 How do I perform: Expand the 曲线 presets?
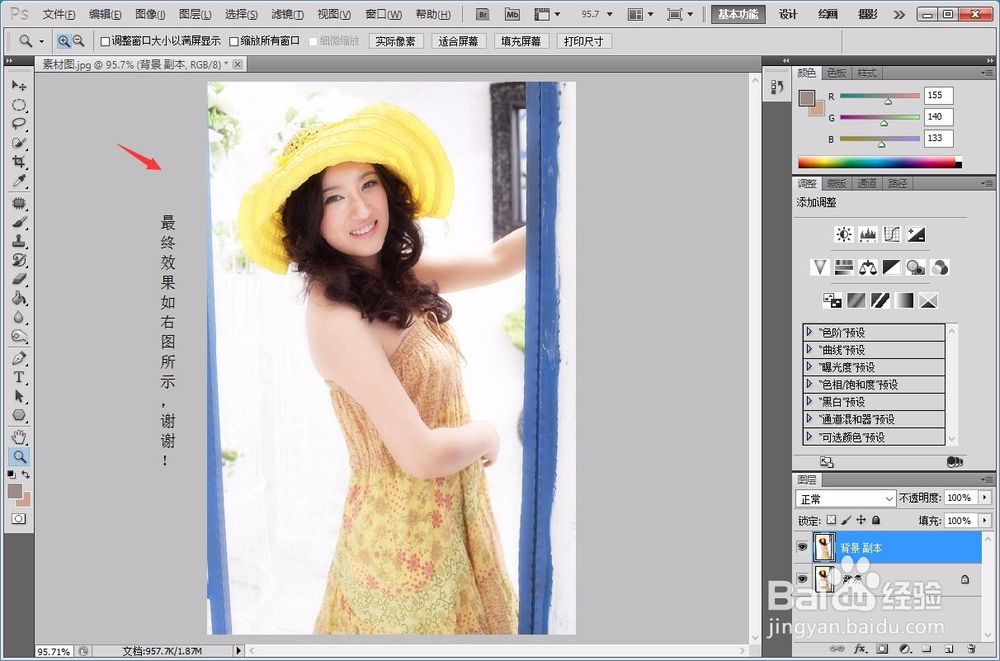coord(809,349)
